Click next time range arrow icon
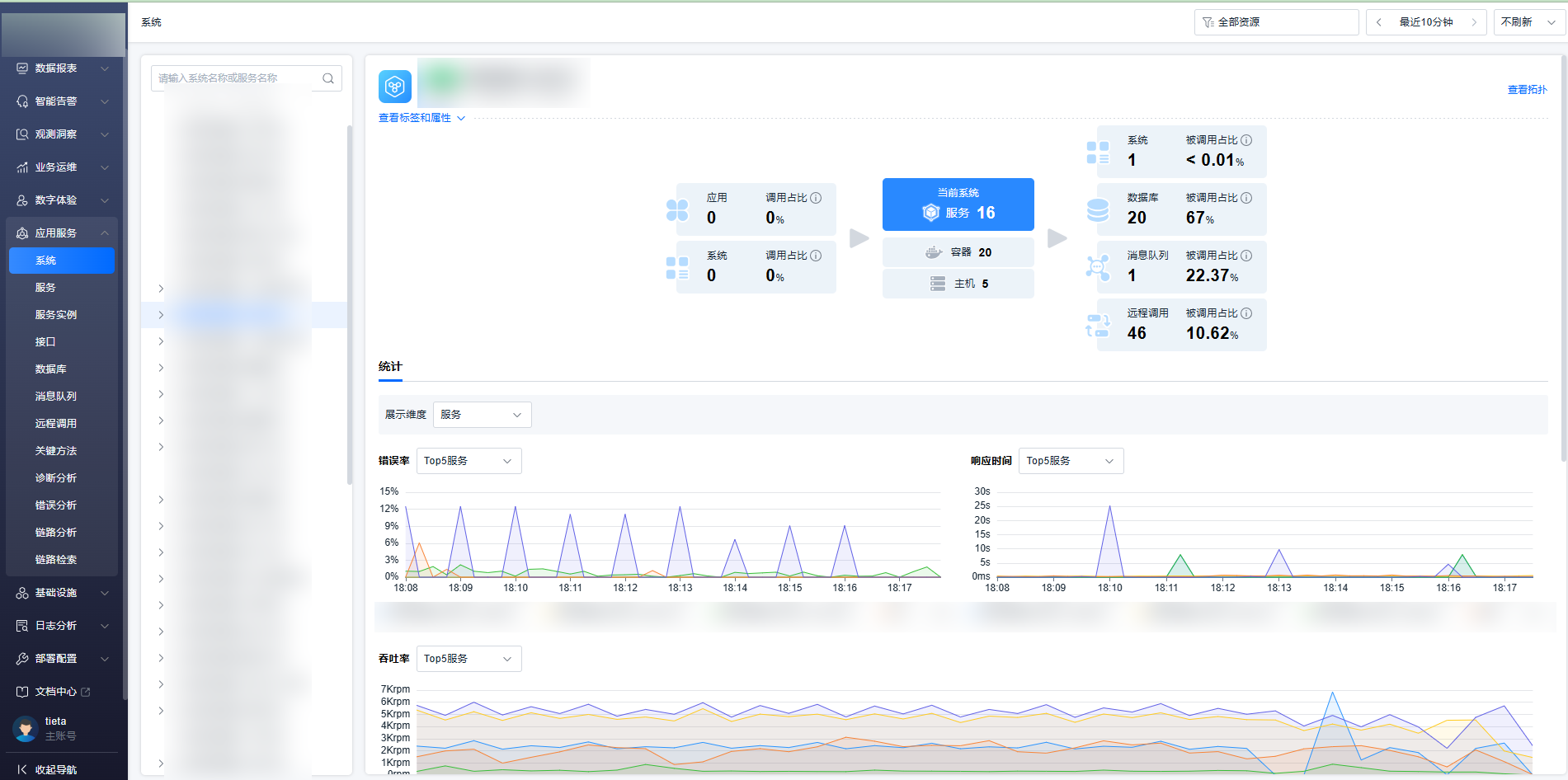1568x780 pixels. [1474, 22]
